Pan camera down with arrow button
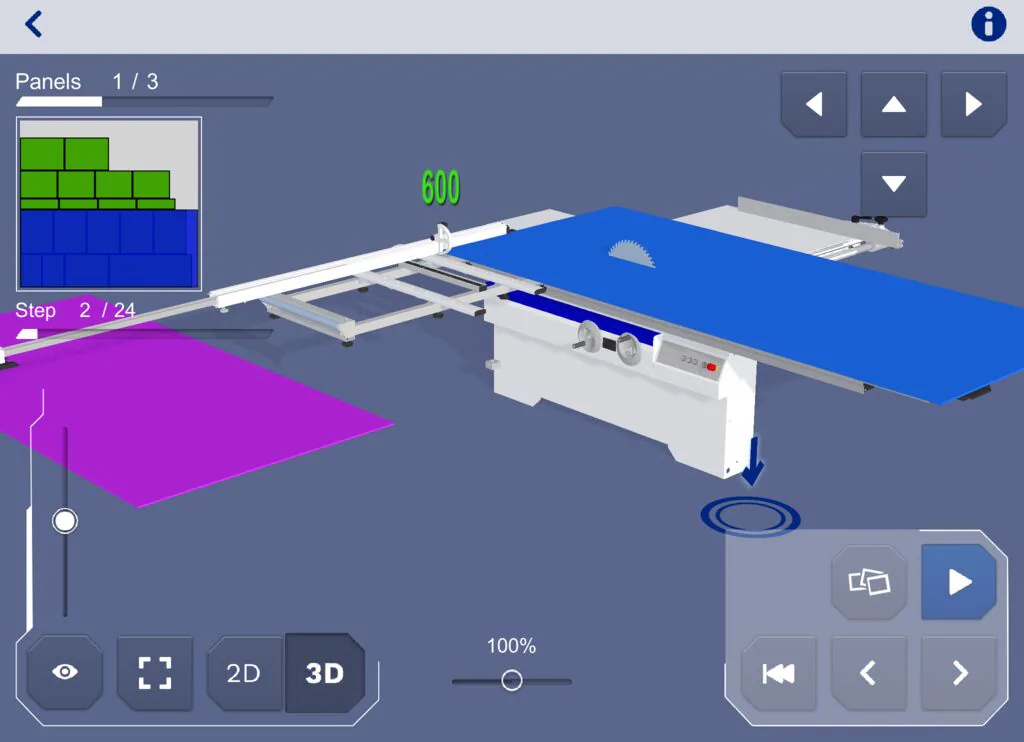Viewport: 1024px width, 742px height. [893, 184]
